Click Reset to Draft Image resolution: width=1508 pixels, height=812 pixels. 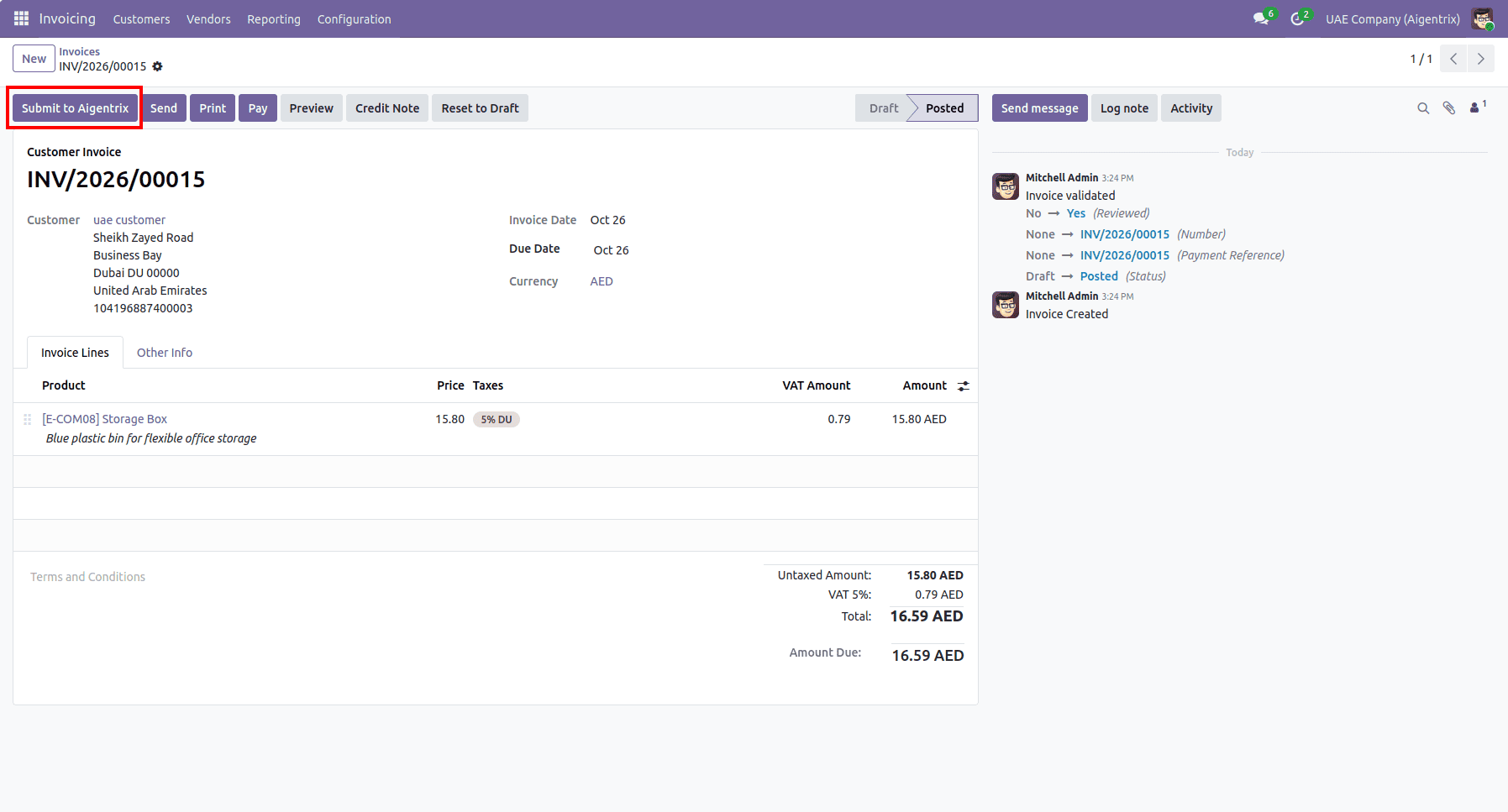pyautogui.click(x=481, y=108)
